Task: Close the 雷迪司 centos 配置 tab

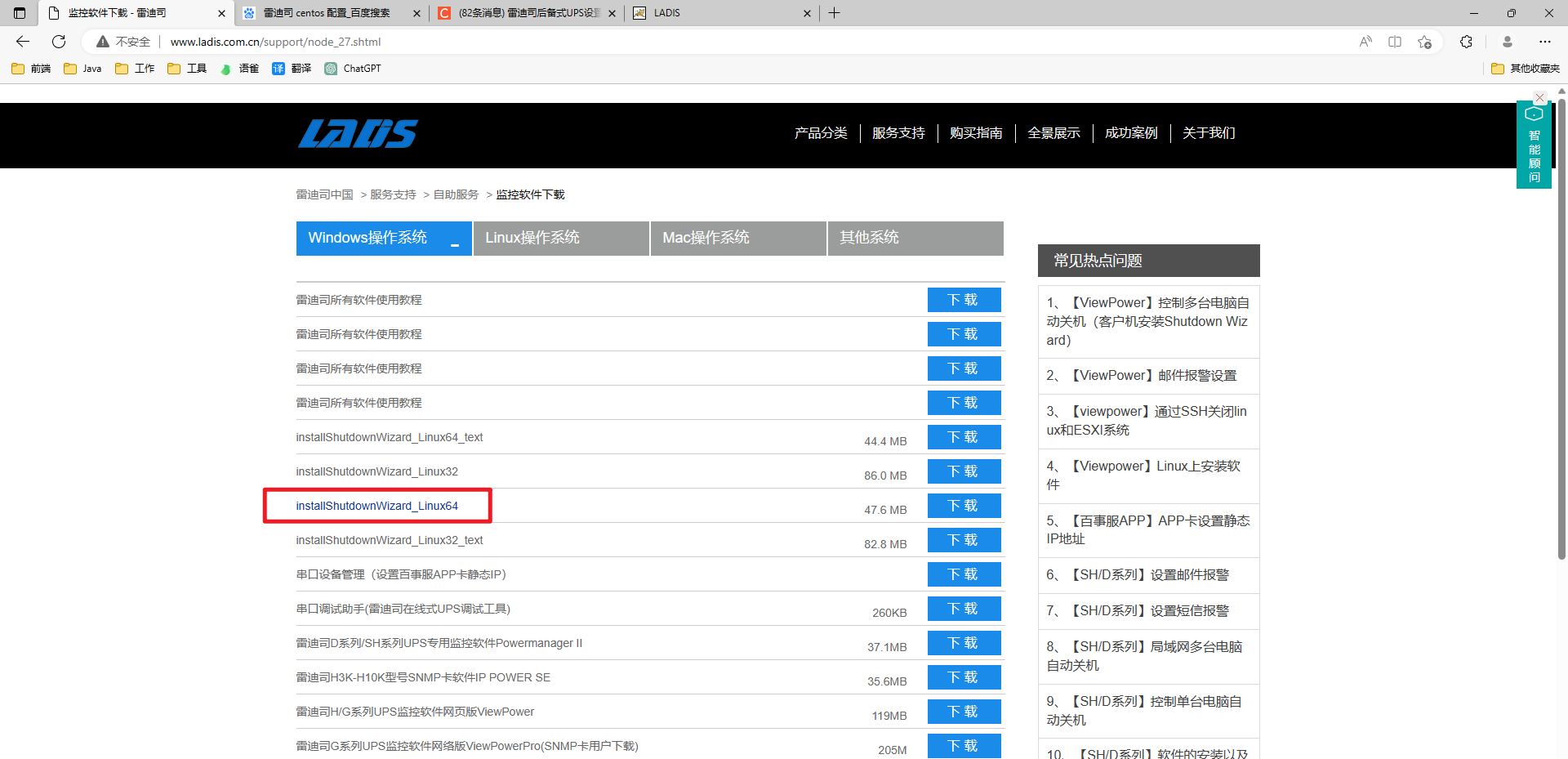Action: coord(417,13)
